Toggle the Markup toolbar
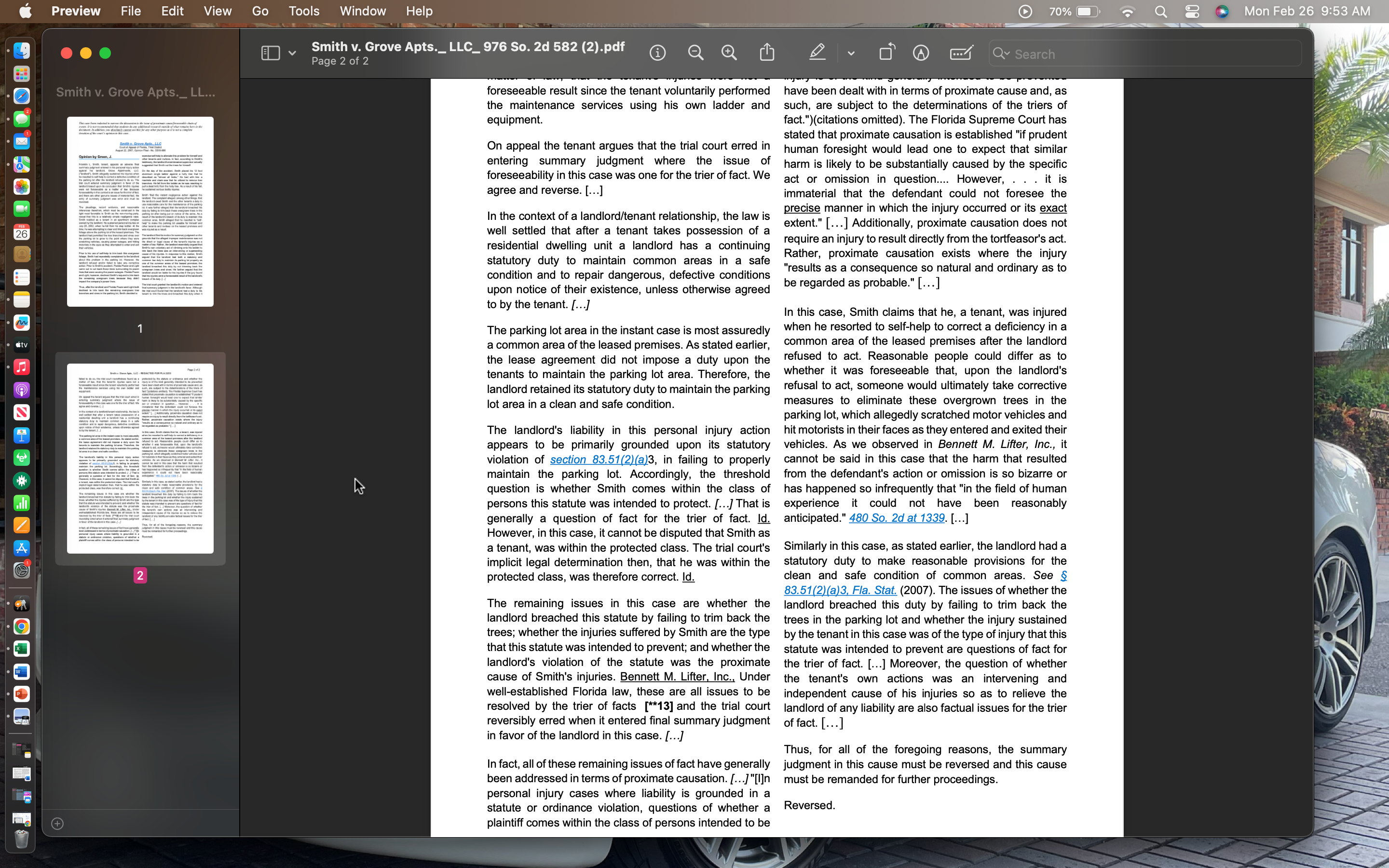Screen dimensions: 1389x868 (x=921, y=52)
